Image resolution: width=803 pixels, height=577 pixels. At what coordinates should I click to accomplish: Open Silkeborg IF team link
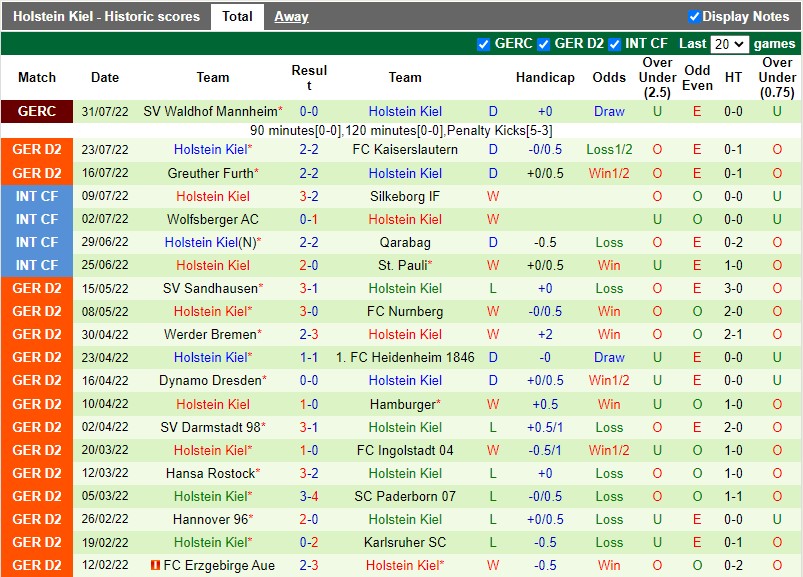point(405,196)
